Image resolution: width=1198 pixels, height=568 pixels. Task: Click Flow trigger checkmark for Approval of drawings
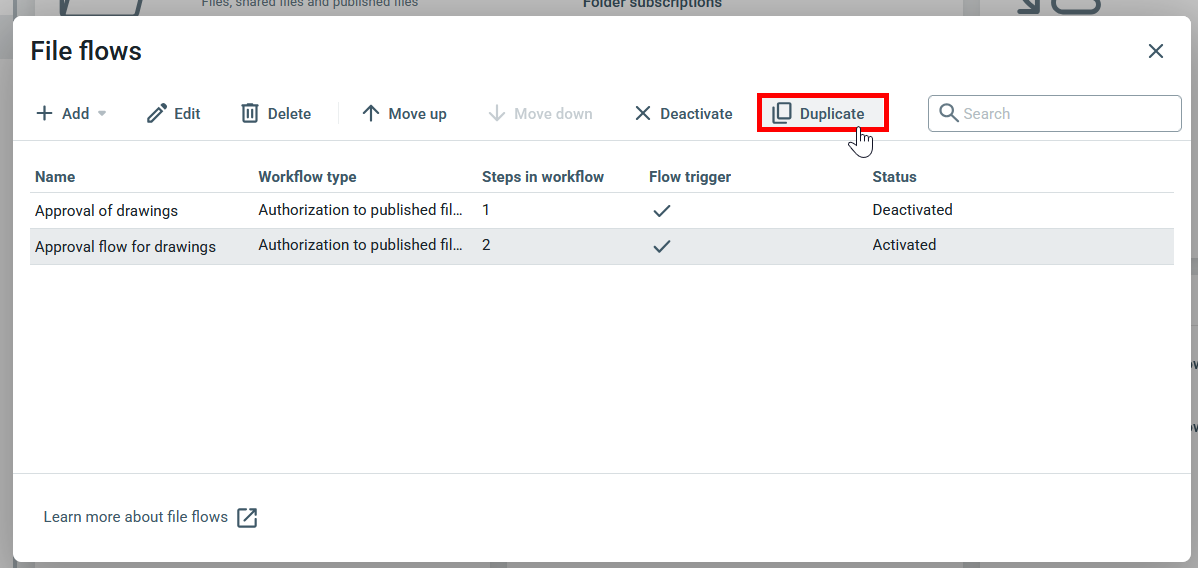(661, 211)
